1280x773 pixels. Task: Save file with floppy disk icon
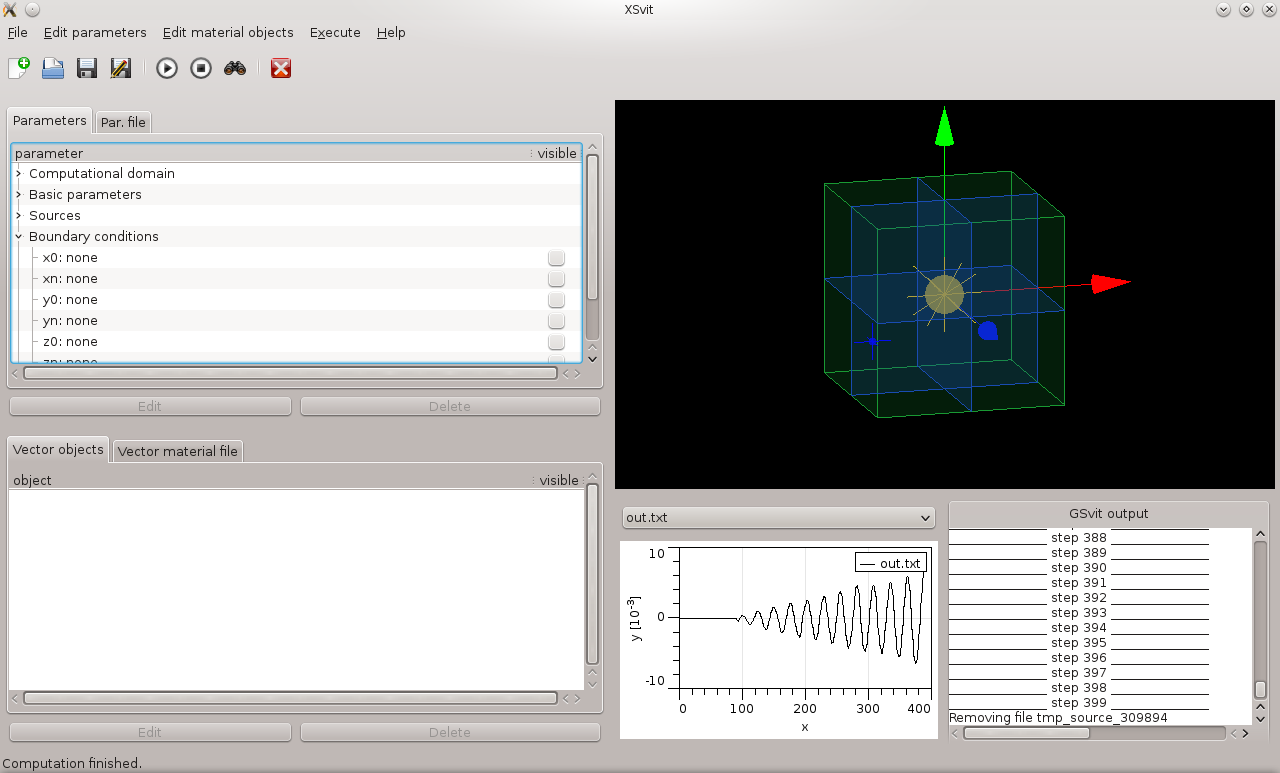87,68
